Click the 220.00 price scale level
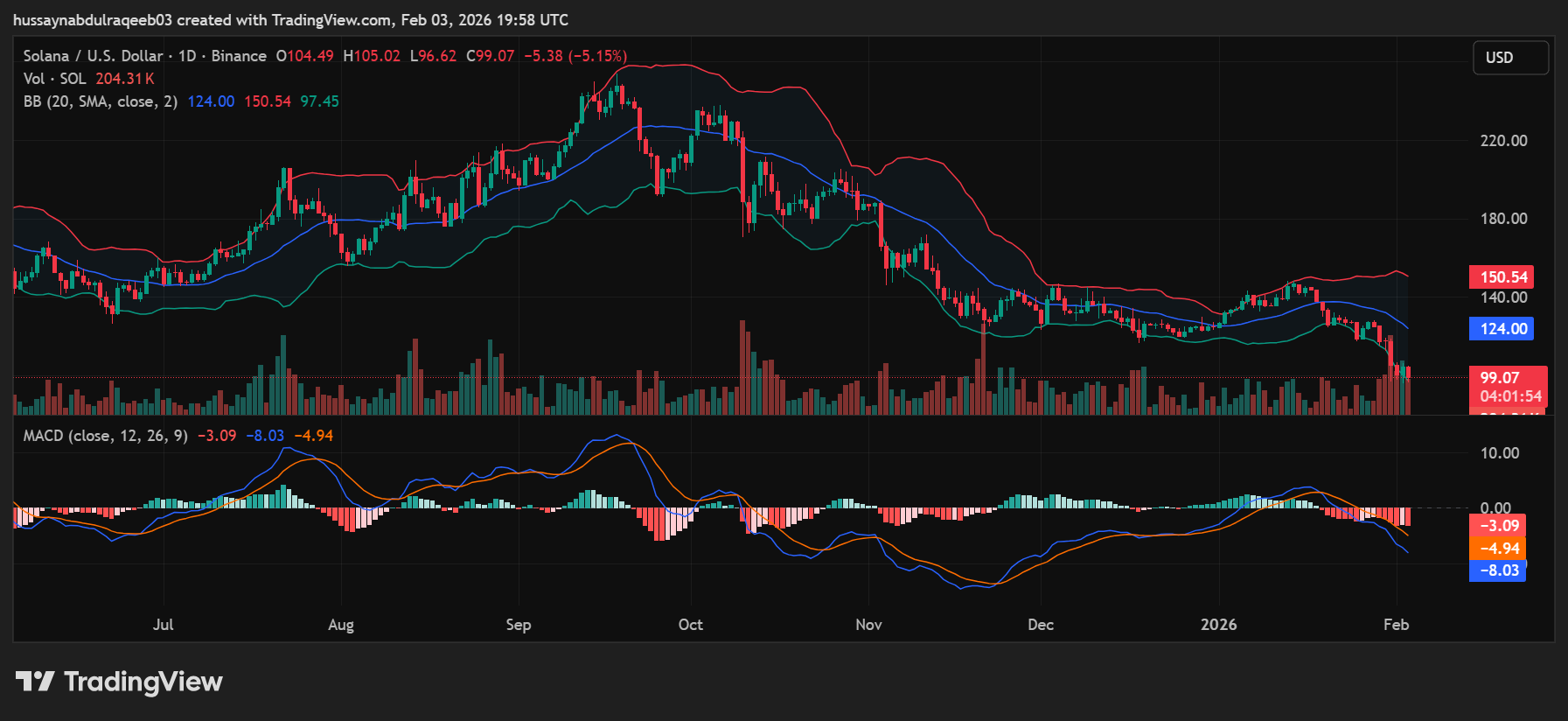The height and width of the screenshot is (721, 1568). [1503, 141]
